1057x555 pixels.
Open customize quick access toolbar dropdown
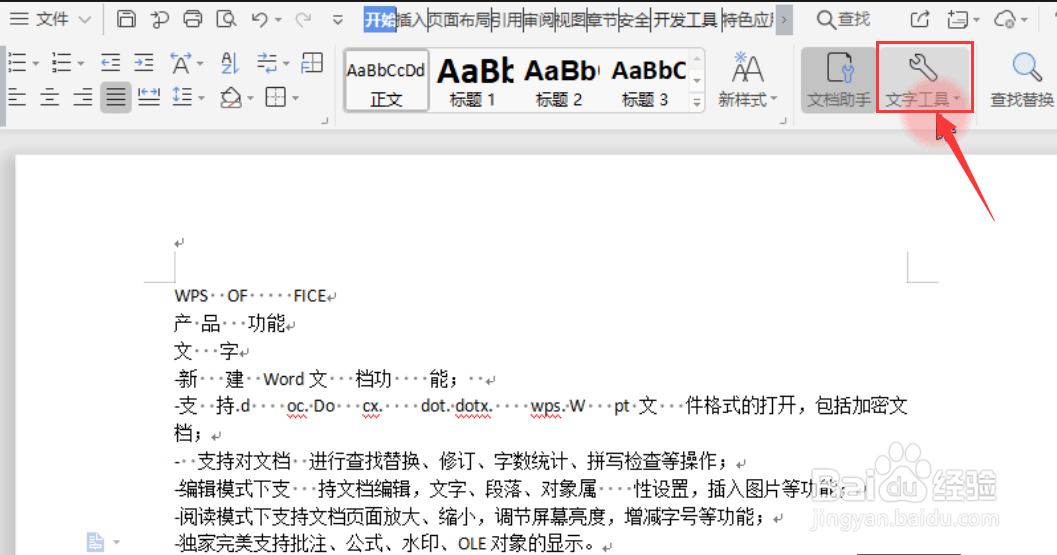(338, 20)
